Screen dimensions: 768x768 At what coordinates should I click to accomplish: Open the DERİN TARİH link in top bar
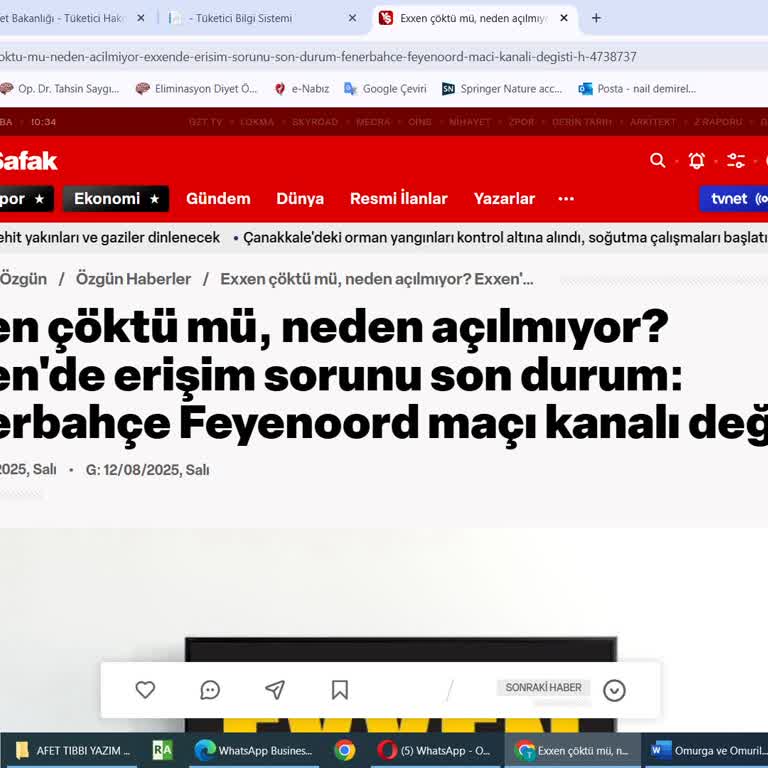tap(581, 122)
